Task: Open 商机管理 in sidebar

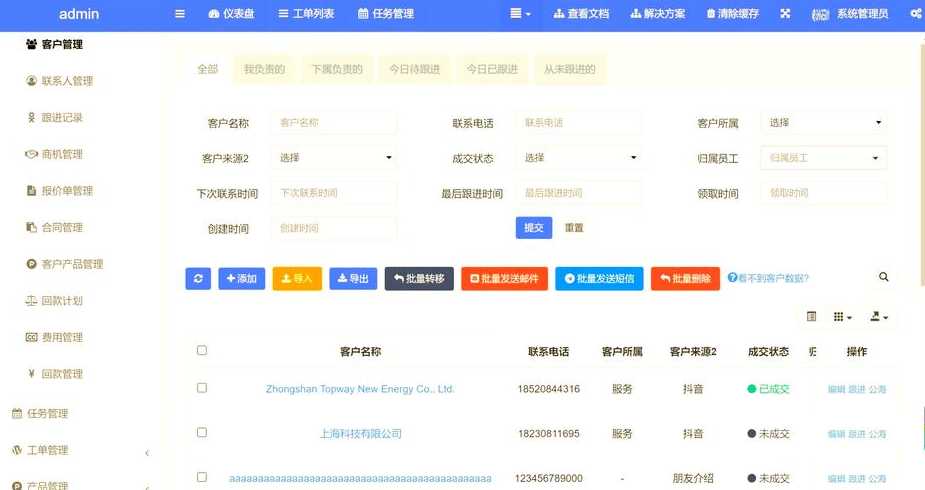Action: tap(54, 154)
